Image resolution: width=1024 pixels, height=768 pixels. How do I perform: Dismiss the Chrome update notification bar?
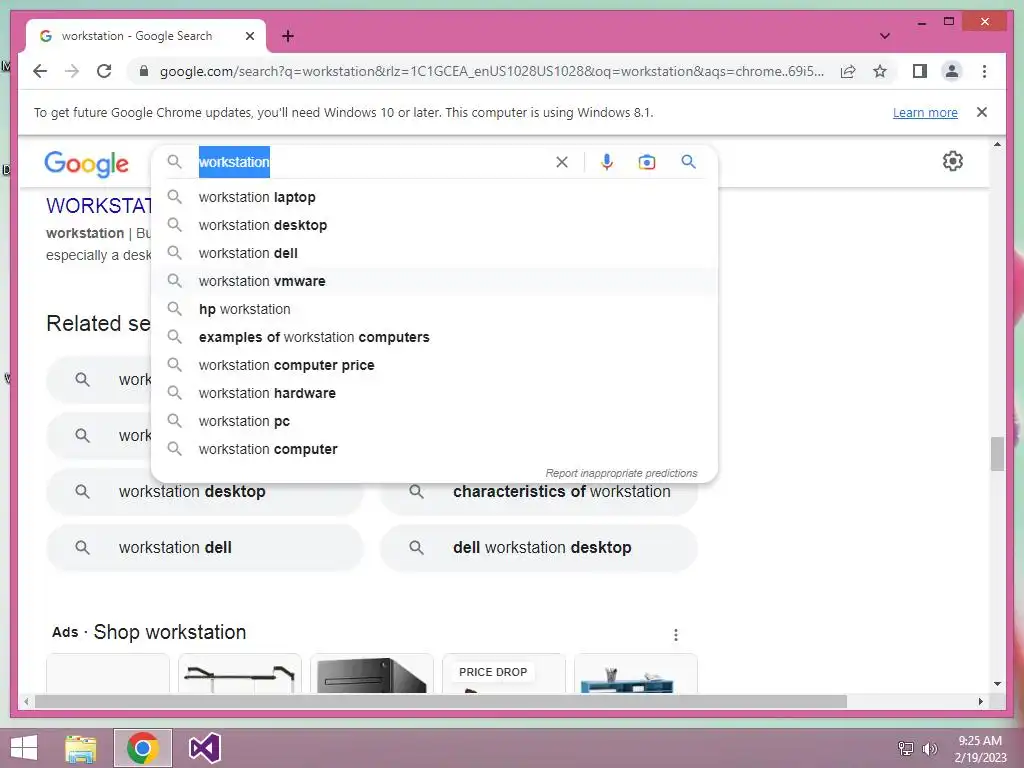click(x=982, y=112)
